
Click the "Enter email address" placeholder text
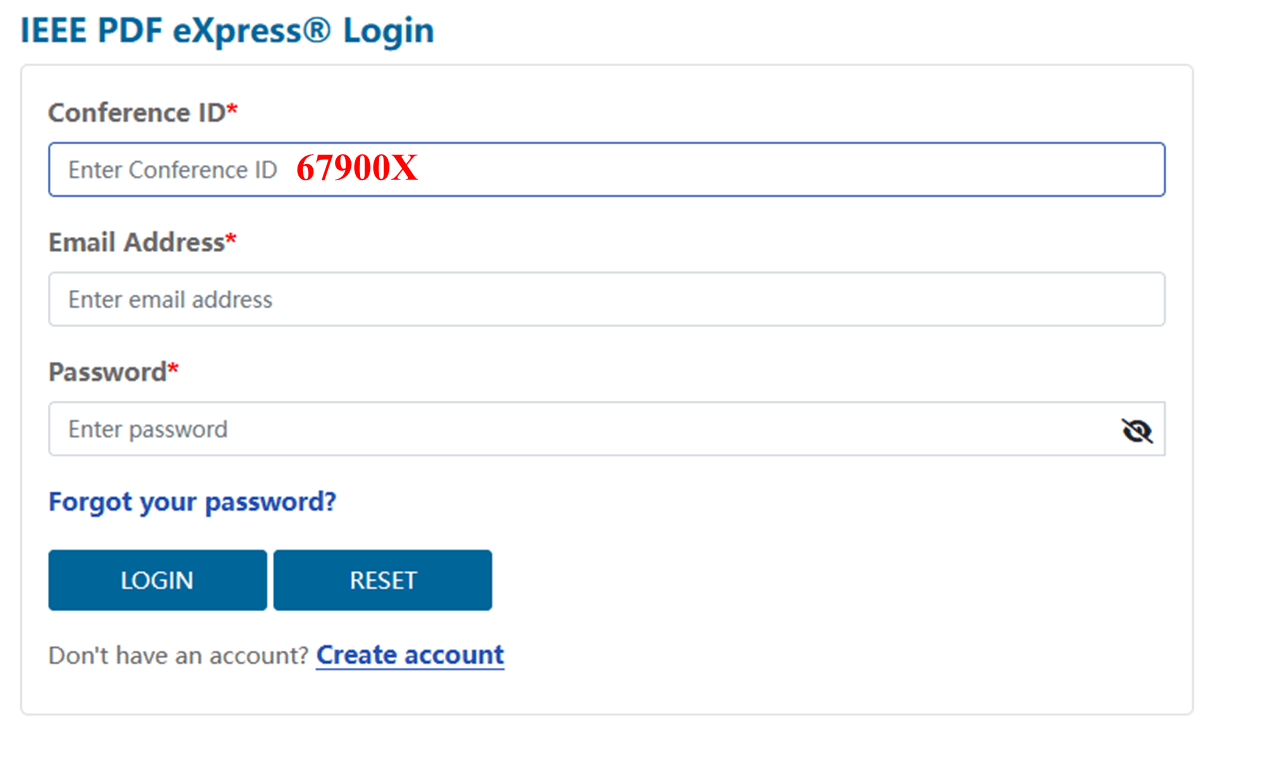pos(170,299)
